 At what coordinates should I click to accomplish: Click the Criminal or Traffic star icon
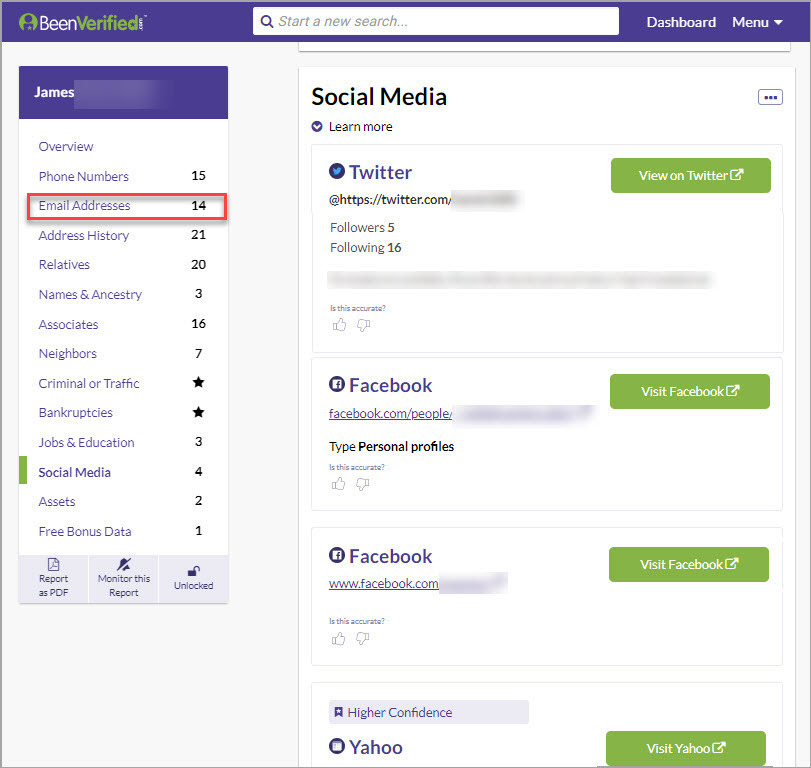(x=198, y=382)
